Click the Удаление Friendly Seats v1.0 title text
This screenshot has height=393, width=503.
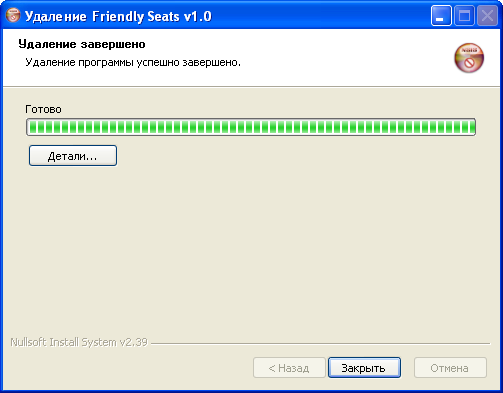pyautogui.click(x=118, y=16)
